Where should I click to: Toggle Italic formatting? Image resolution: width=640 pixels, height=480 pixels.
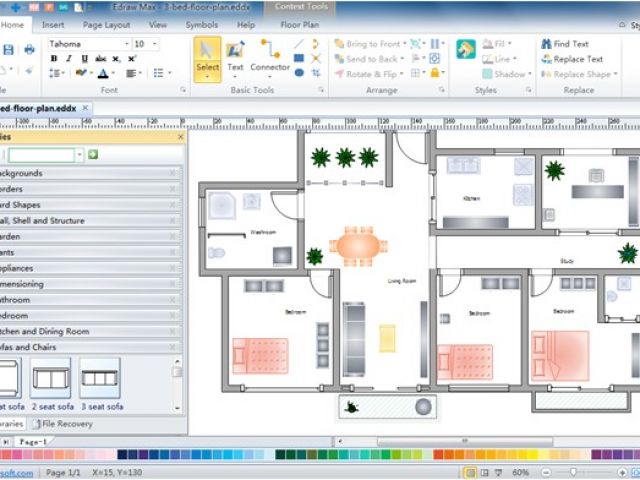(69, 59)
